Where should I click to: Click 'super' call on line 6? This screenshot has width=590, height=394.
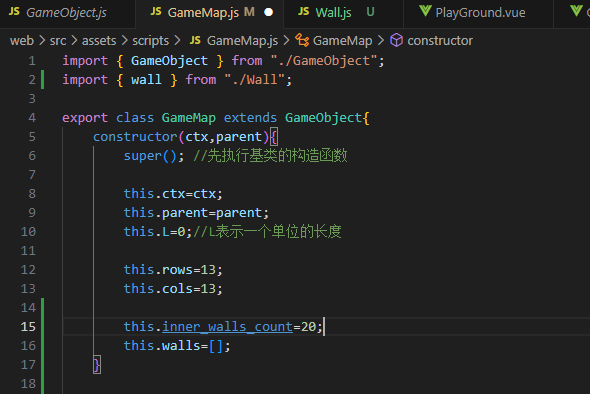pyautogui.click(x=143, y=156)
